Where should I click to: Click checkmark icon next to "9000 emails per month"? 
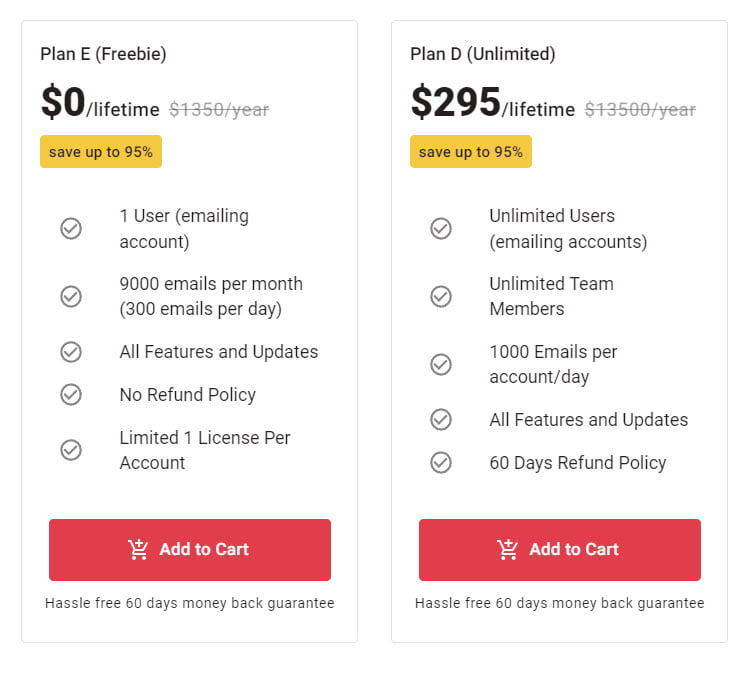tap(71, 296)
